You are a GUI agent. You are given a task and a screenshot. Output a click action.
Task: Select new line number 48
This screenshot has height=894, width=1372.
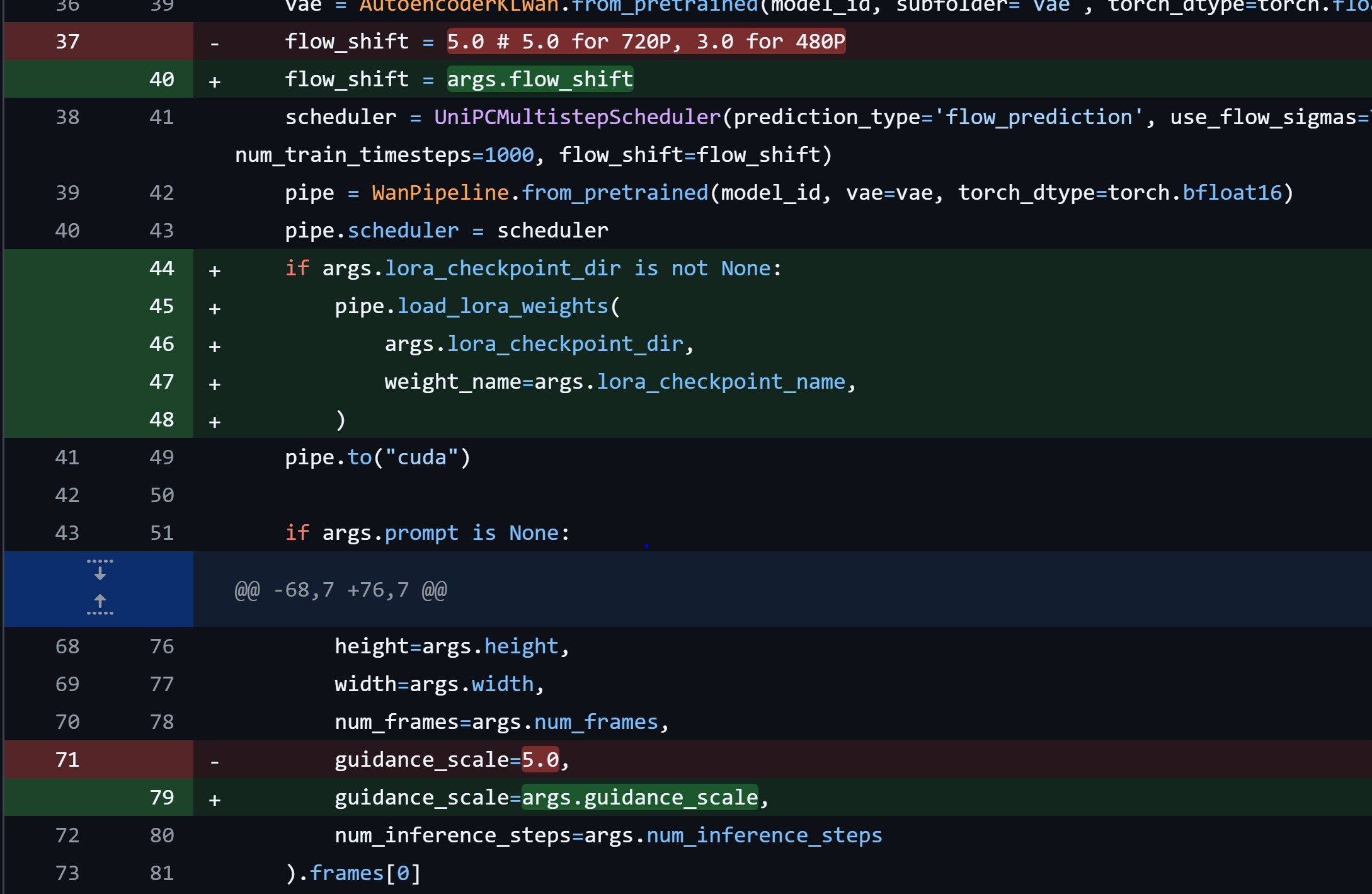(162, 420)
